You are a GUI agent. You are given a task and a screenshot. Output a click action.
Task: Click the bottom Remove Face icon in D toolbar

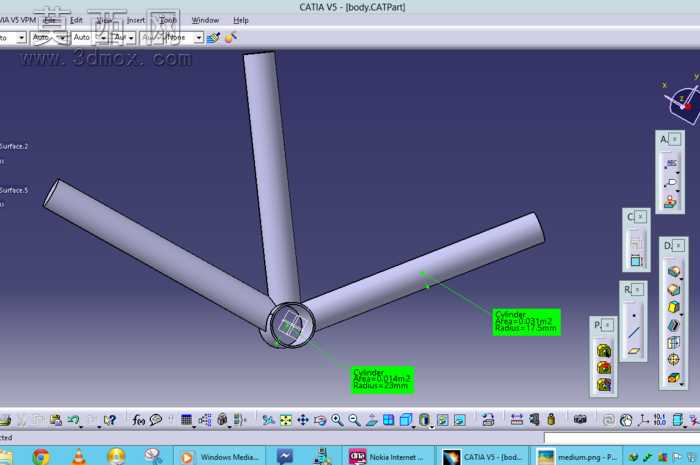[x=674, y=378]
